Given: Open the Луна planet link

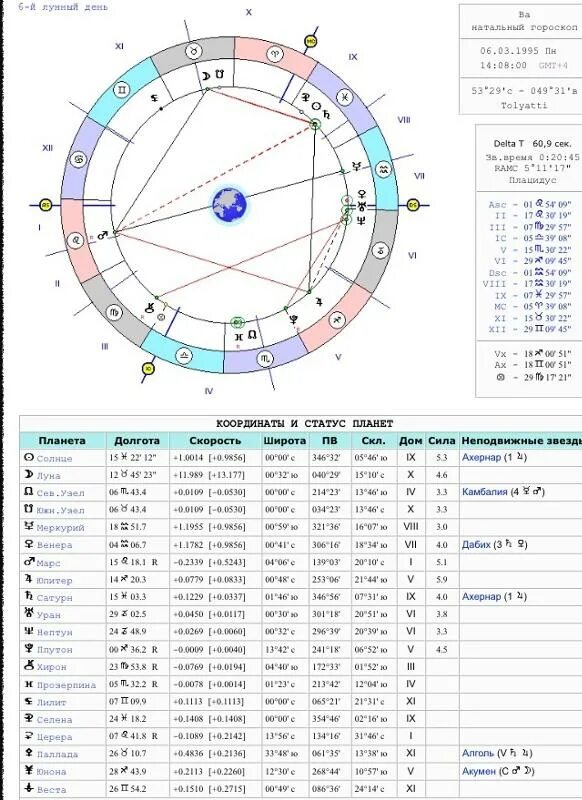Looking at the screenshot, I should pos(48,476).
